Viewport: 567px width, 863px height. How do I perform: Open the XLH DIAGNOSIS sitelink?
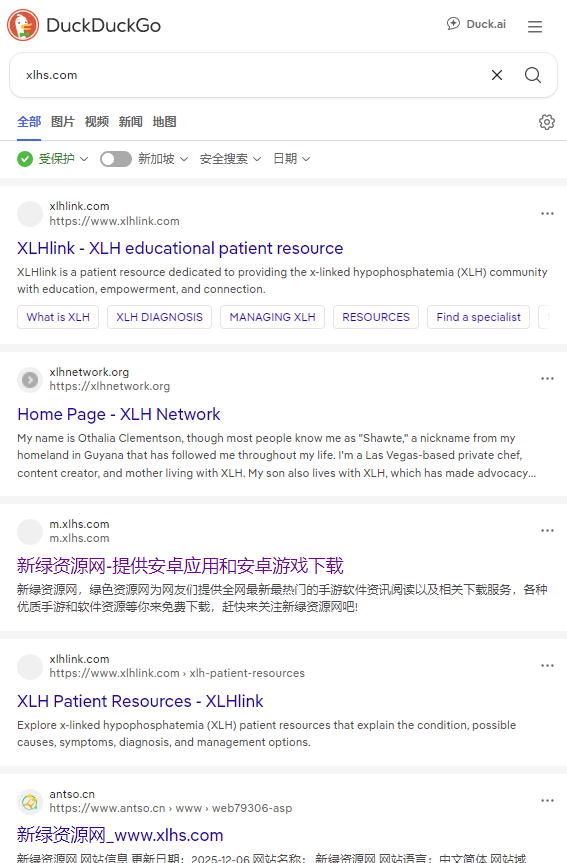[160, 317]
